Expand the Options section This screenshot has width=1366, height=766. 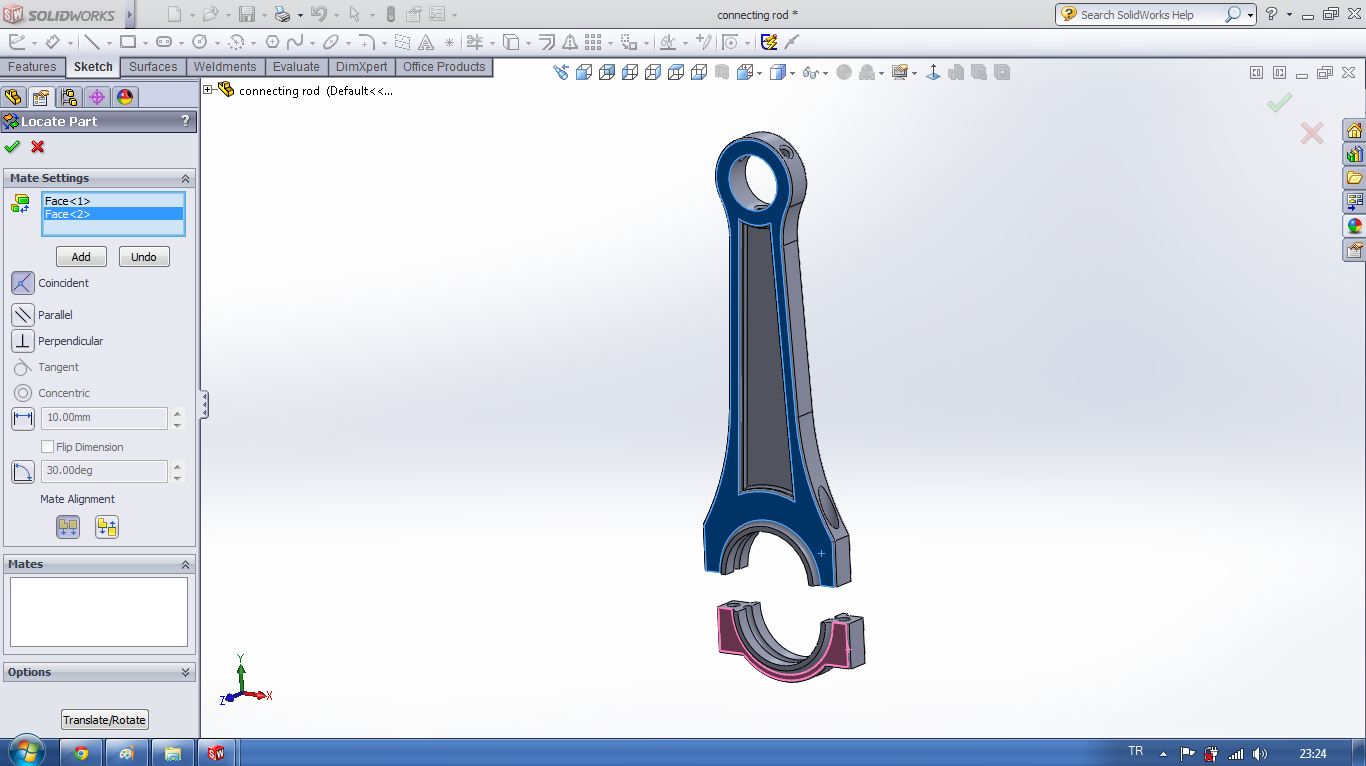click(185, 672)
